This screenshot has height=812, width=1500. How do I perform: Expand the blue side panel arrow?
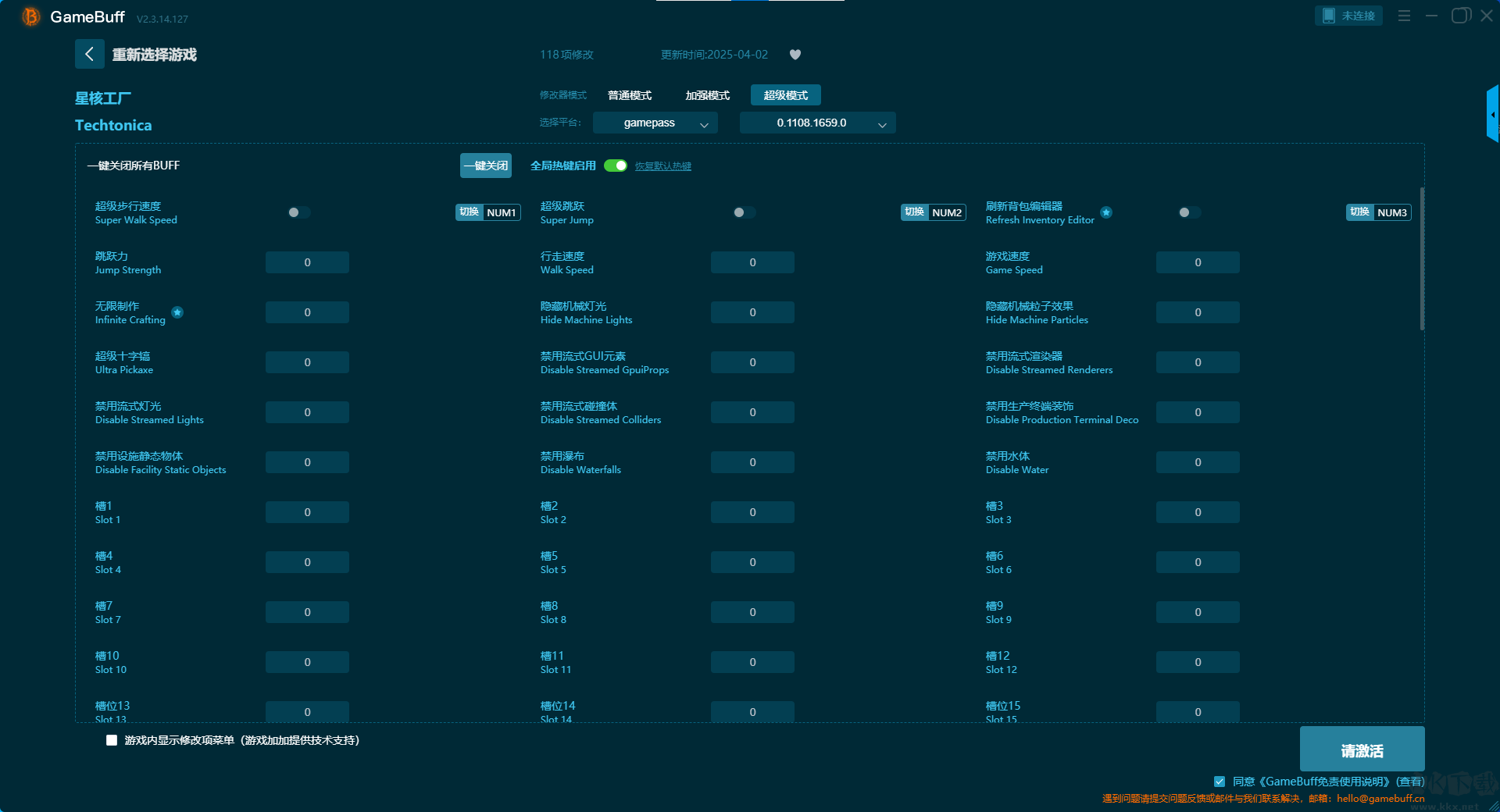1492,115
